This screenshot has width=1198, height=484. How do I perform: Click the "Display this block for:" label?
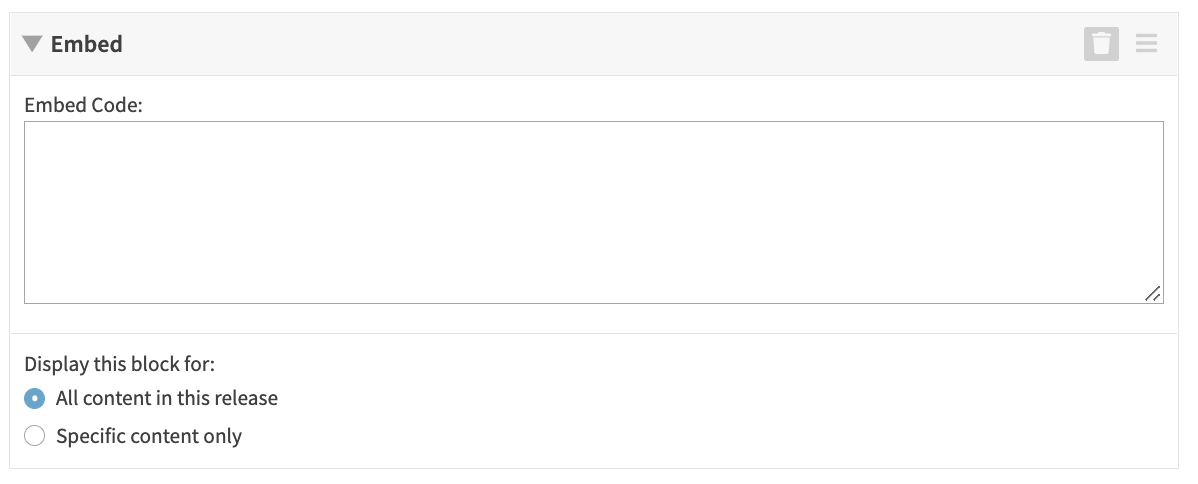pos(119,363)
